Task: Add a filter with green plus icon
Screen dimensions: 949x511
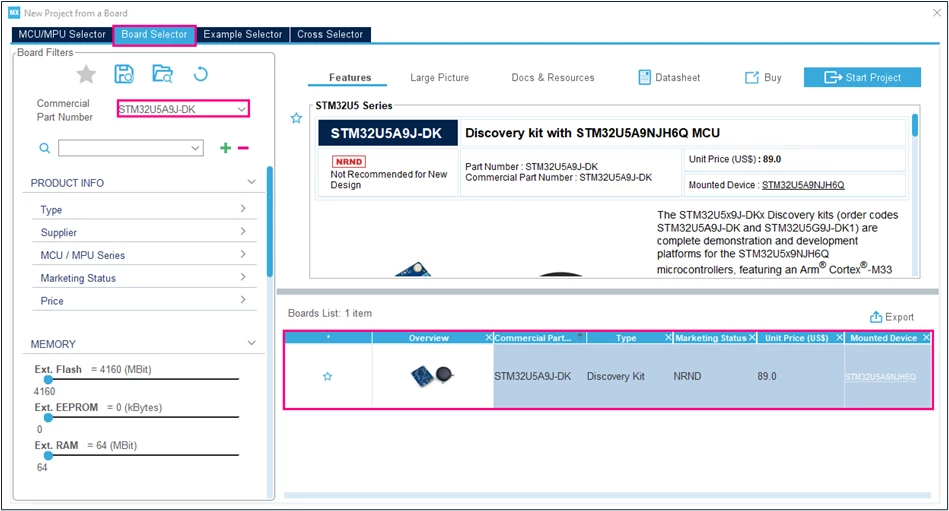Action: [225, 148]
